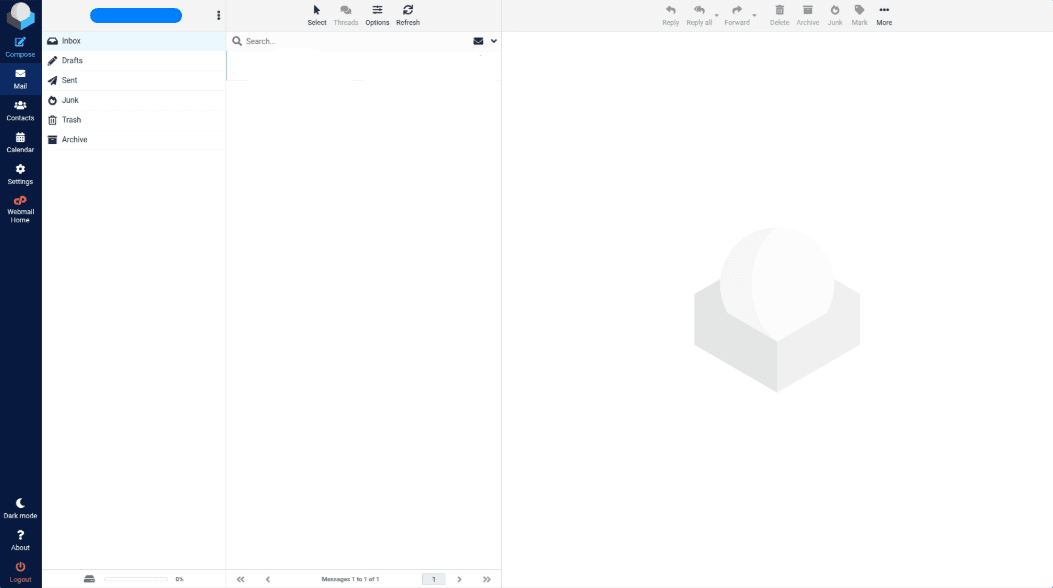
Task: Click the Select cursor tool
Action: 317,15
